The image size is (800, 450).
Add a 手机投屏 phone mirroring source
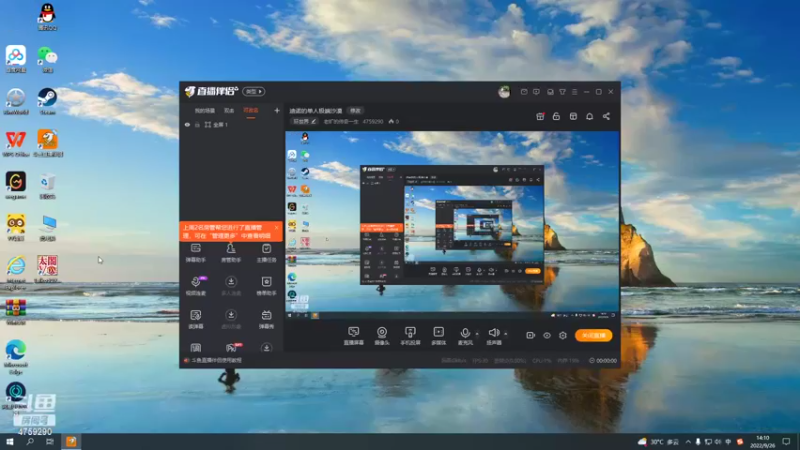[410, 336]
